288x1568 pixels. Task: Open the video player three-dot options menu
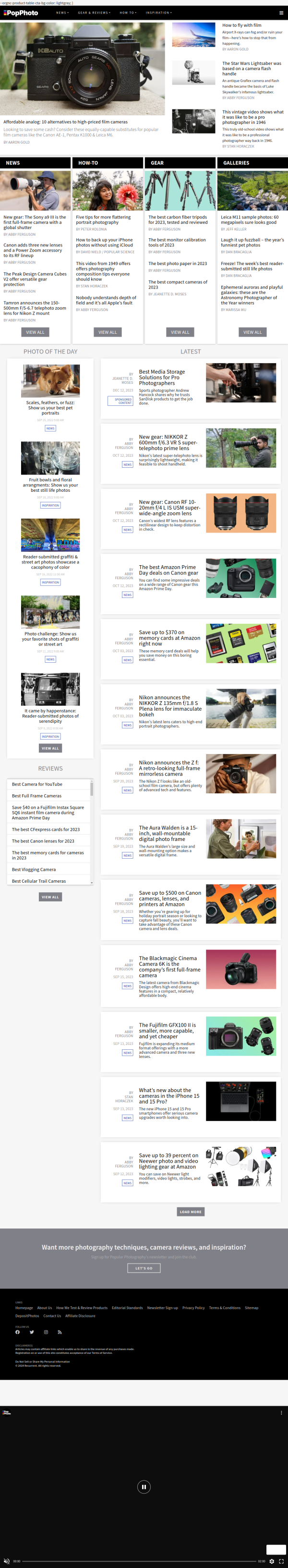coord(281,1412)
